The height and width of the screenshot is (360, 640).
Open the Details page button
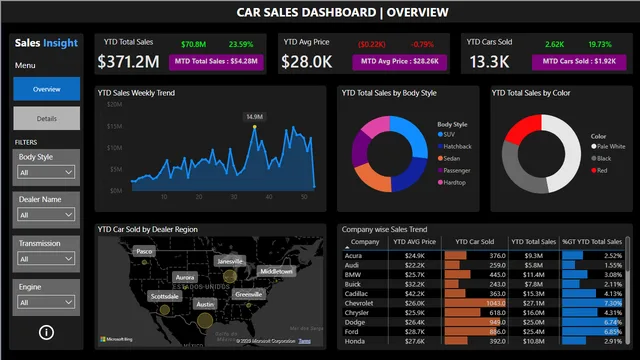coord(47,118)
